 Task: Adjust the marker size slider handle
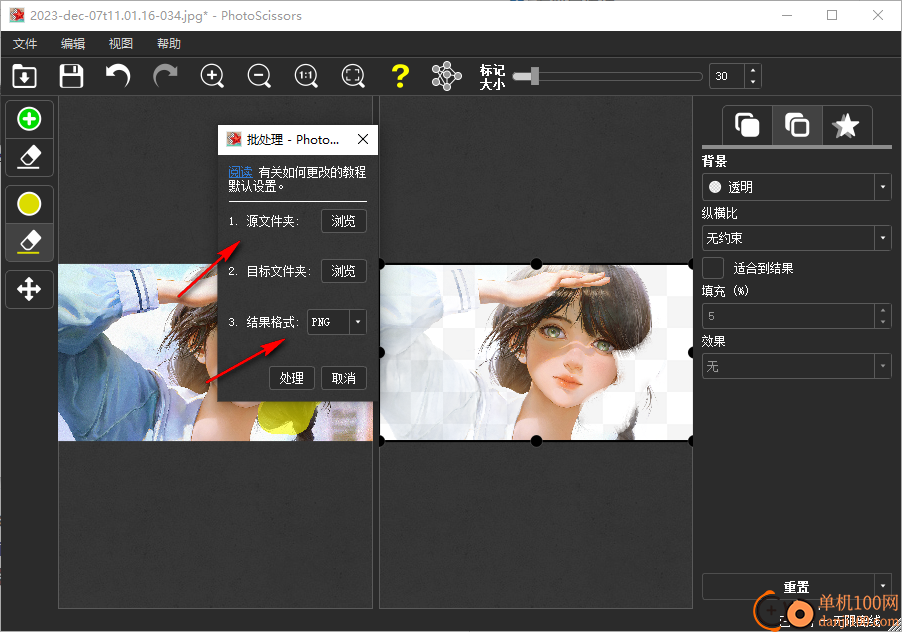click(x=534, y=76)
